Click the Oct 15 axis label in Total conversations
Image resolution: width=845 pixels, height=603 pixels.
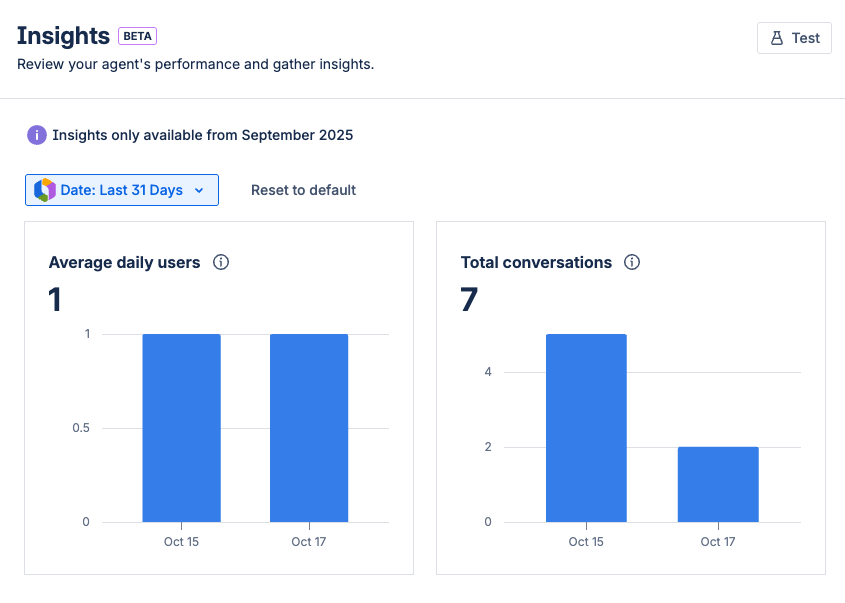click(585, 541)
